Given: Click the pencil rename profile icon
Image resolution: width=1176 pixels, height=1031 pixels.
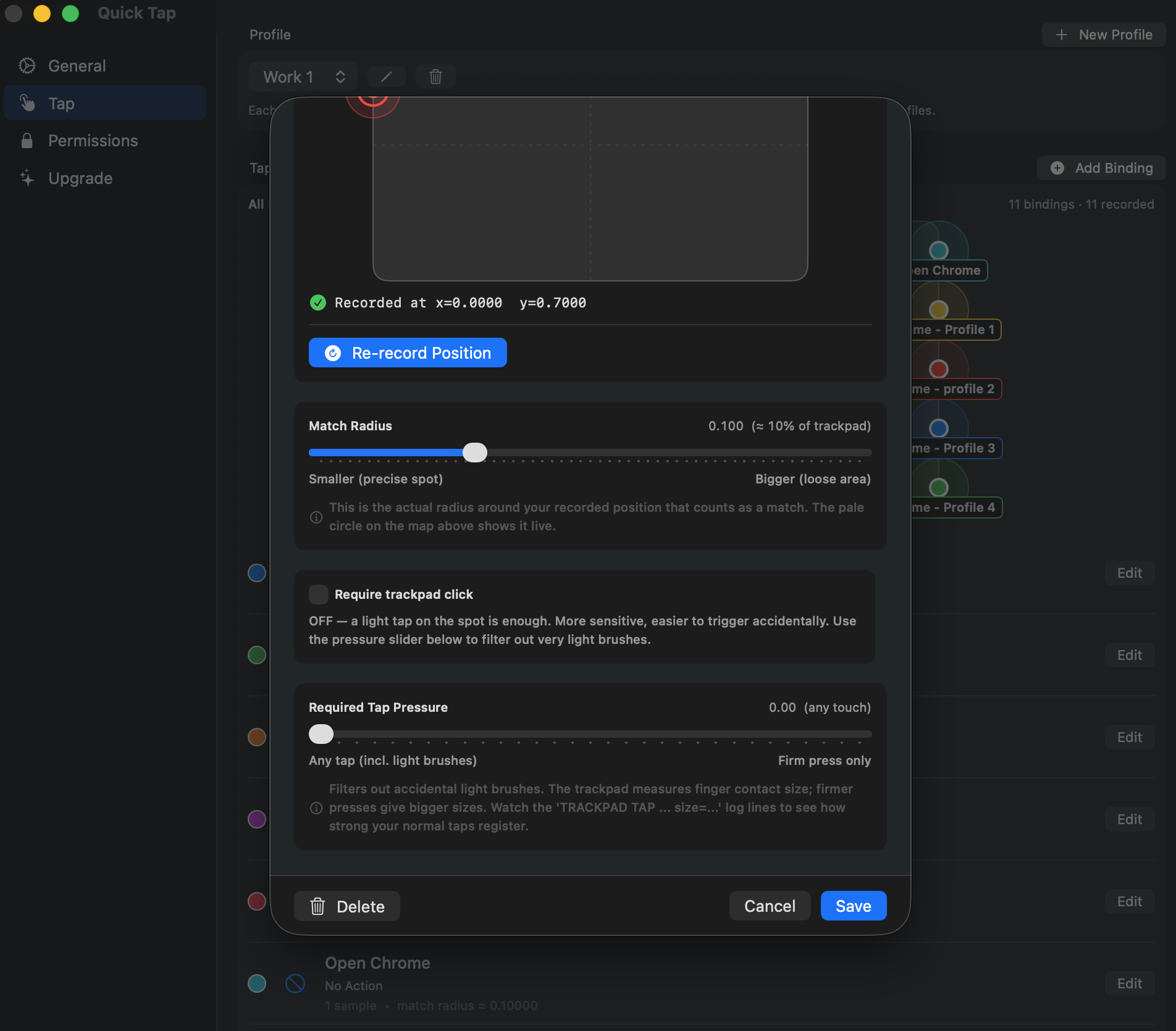Looking at the screenshot, I should tap(386, 77).
